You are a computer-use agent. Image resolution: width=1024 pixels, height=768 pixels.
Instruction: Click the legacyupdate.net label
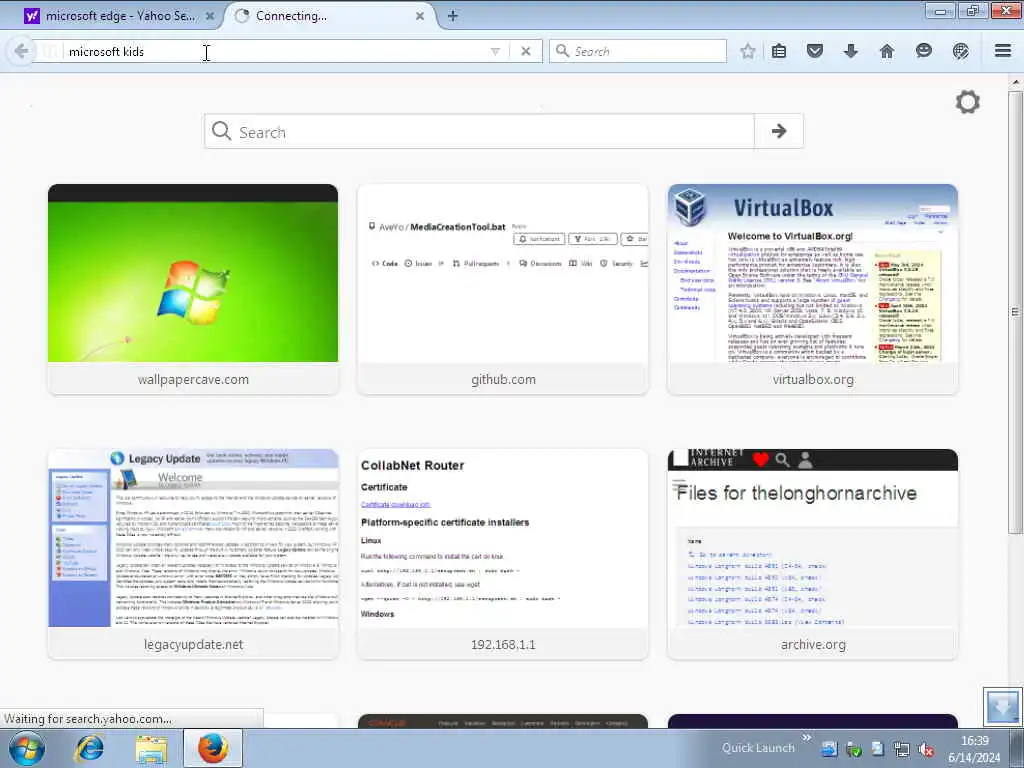pyautogui.click(x=193, y=645)
